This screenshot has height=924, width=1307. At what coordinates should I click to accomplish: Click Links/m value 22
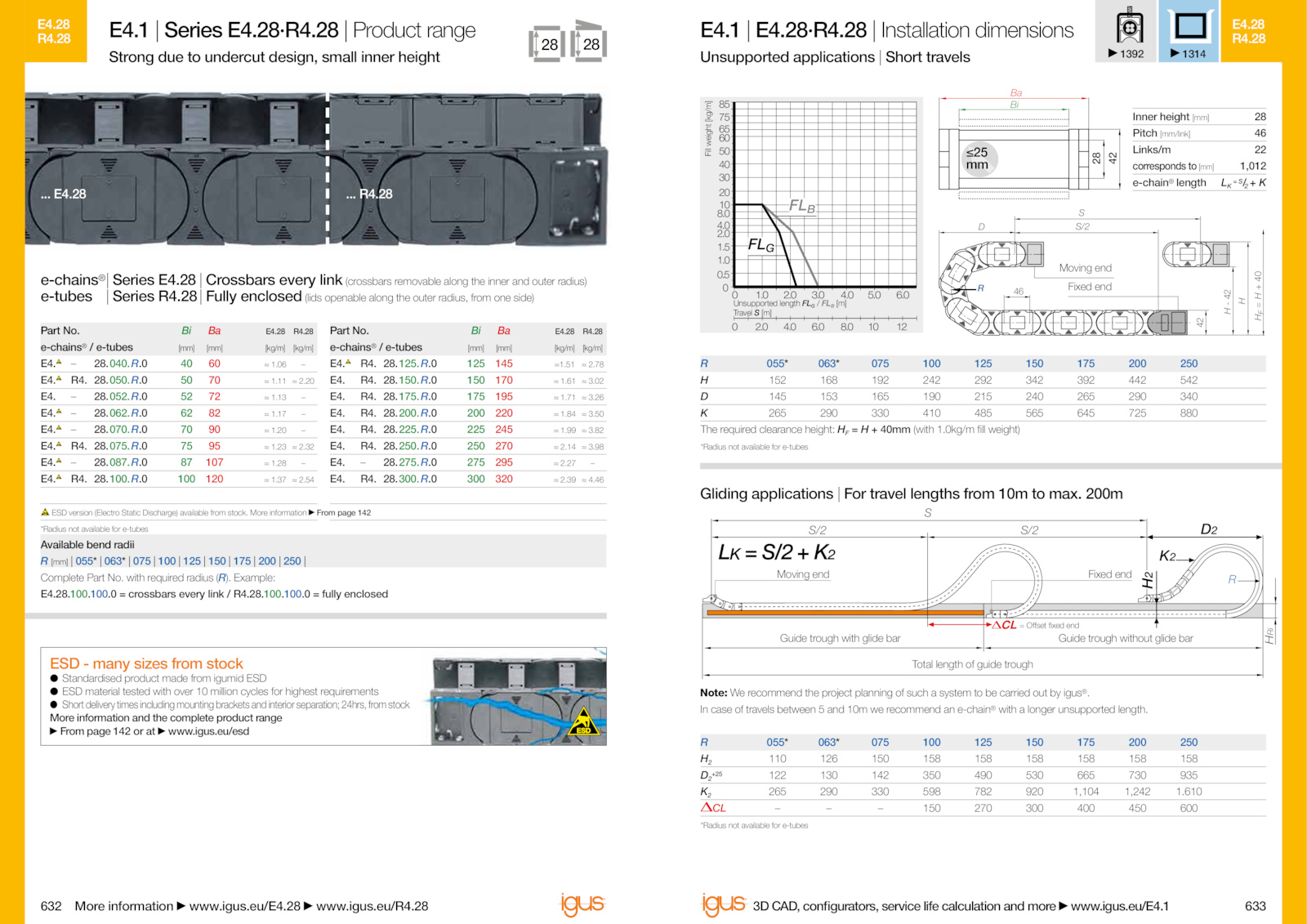[x=1260, y=150]
